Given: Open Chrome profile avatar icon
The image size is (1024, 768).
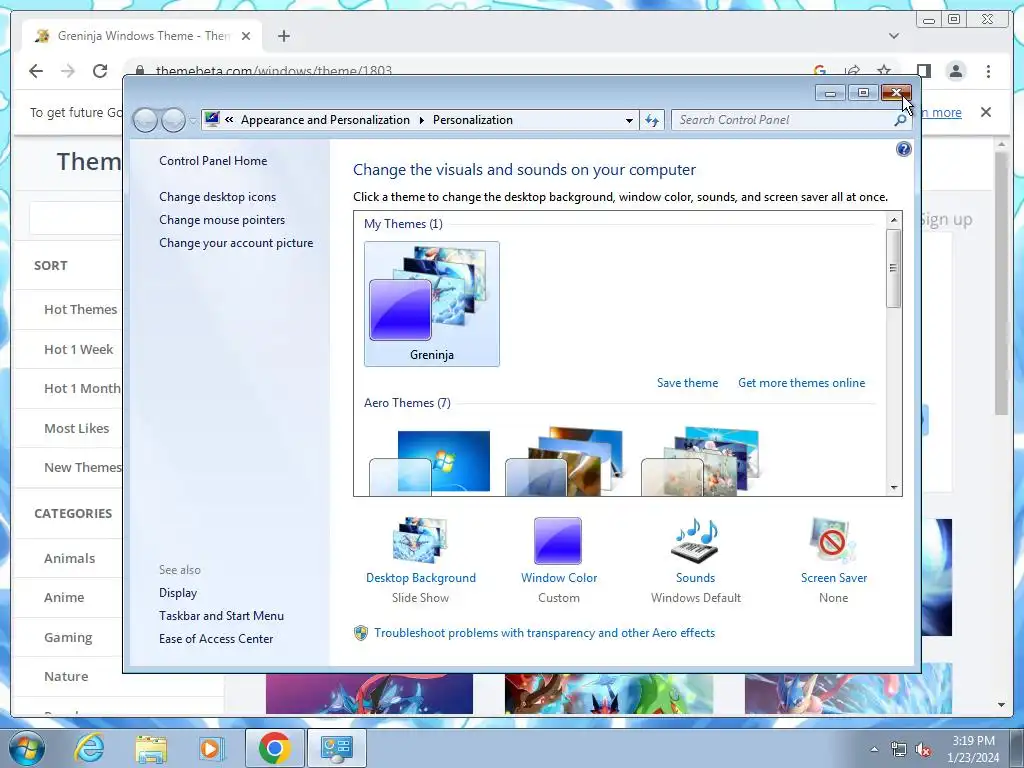Looking at the screenshot, I should point(956,71).
